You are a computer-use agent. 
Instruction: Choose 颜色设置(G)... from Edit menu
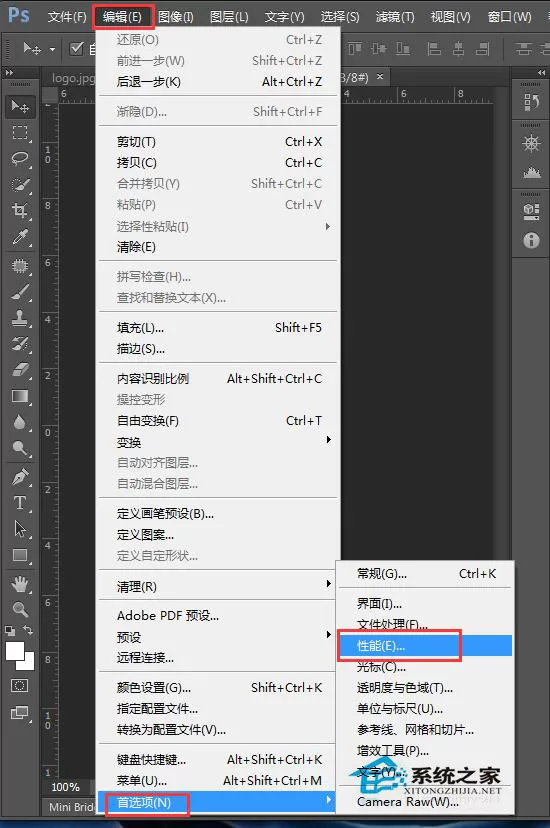[x=218, y=688]
